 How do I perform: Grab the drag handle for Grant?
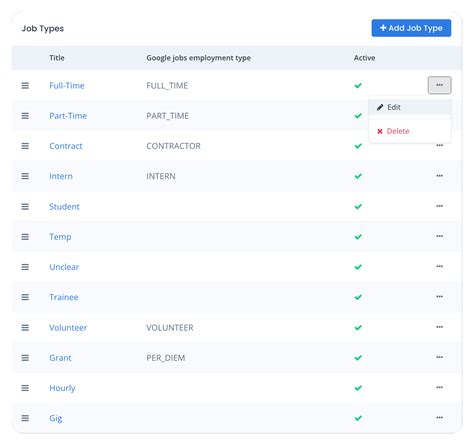[25, 358]
